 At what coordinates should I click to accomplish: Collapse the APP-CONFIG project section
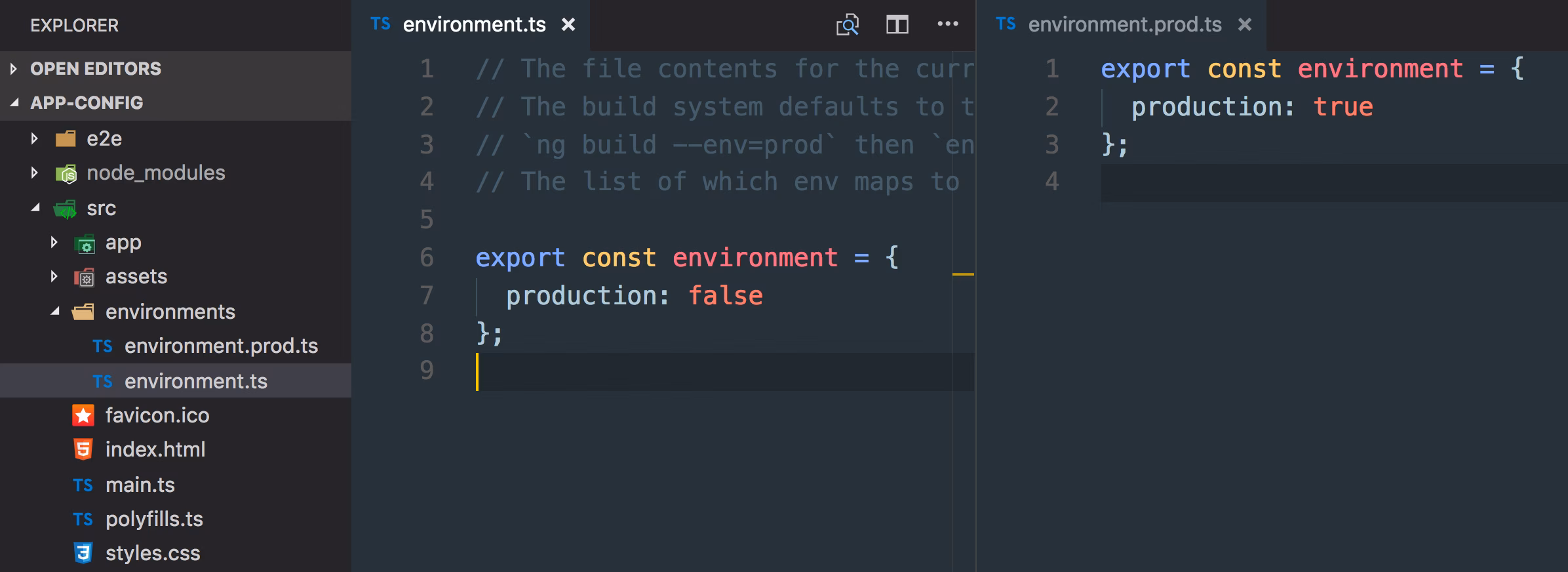[x=14, y=102]
